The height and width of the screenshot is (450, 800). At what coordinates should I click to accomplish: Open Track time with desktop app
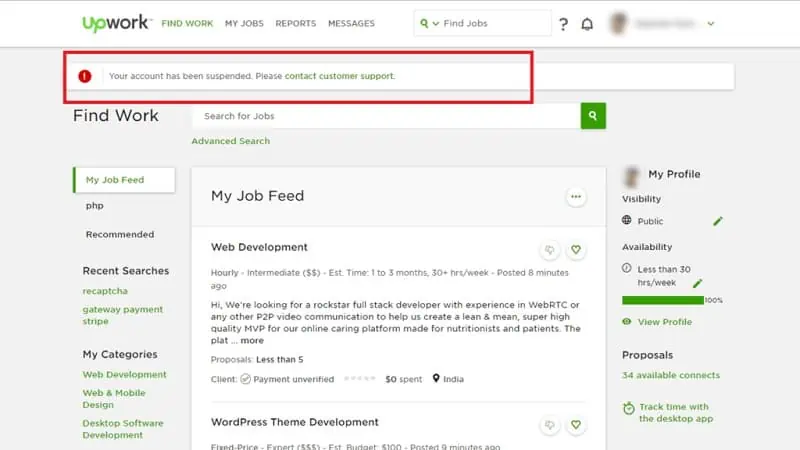pos(676,413)
